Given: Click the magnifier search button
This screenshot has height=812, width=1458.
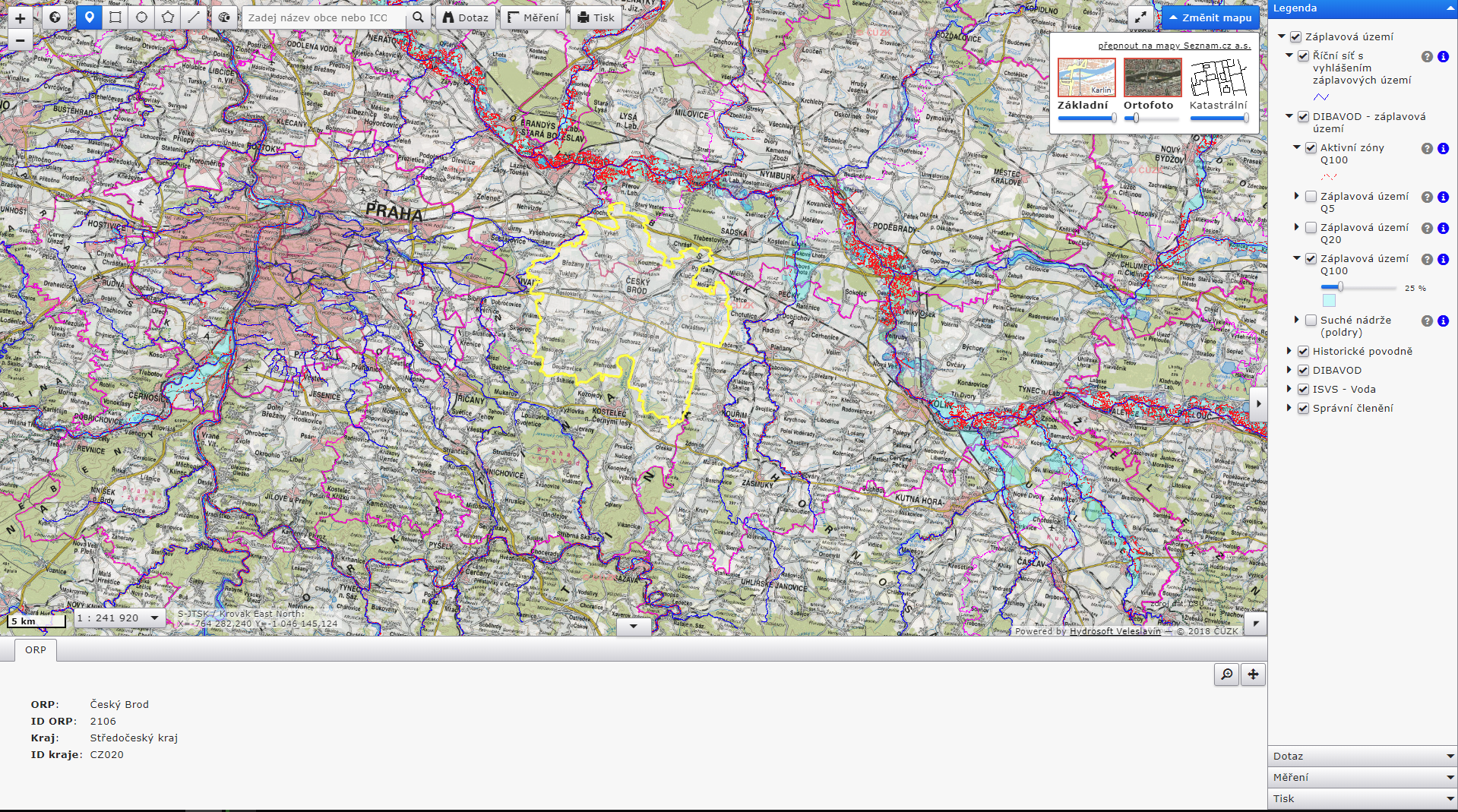Looking at the screenshot, I should pyautogui.click(x=418, y=17).
